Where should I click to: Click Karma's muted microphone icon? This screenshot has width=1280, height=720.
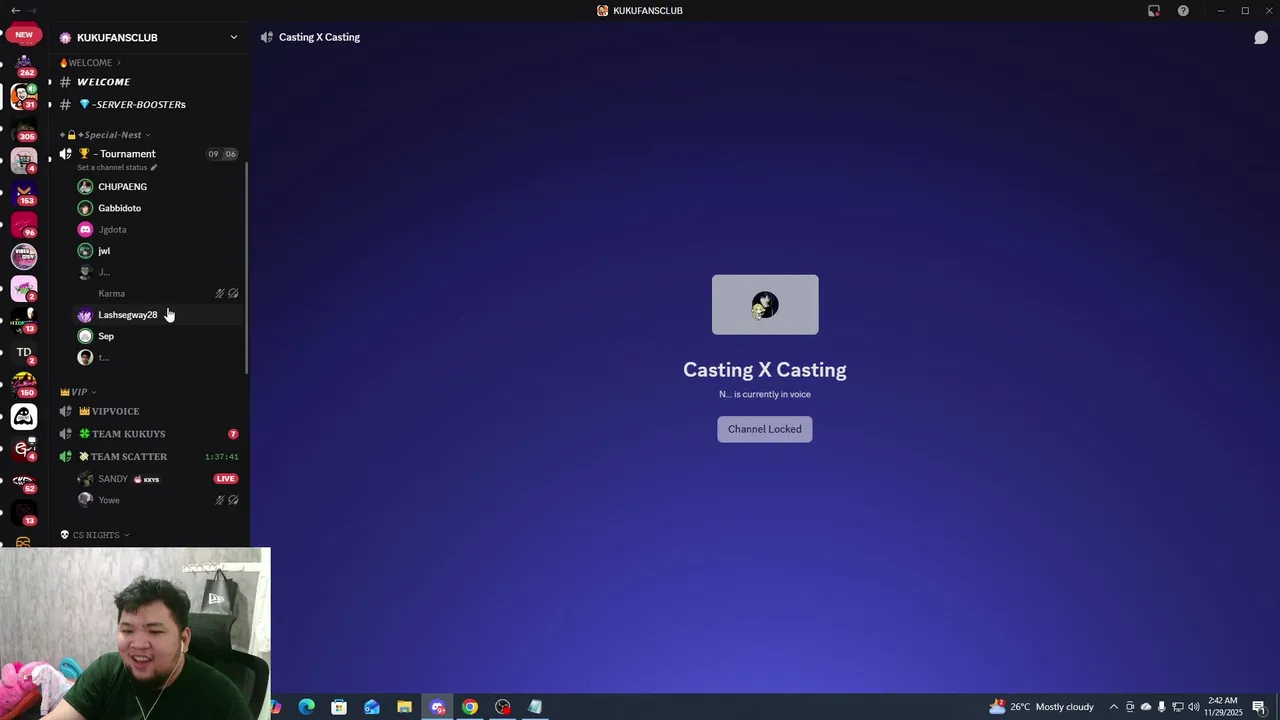tap(220, 294)
